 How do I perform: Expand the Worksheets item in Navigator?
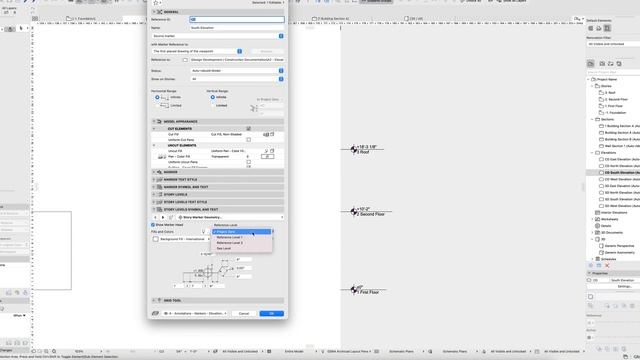(x=592, y=219)
